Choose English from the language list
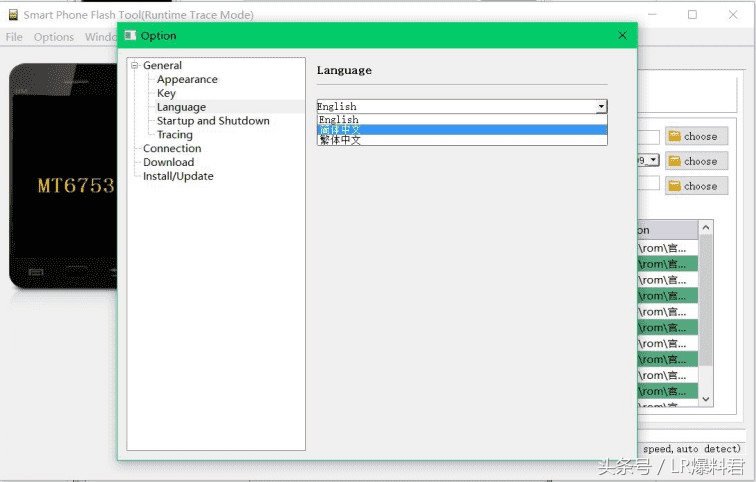 [462, 119]
